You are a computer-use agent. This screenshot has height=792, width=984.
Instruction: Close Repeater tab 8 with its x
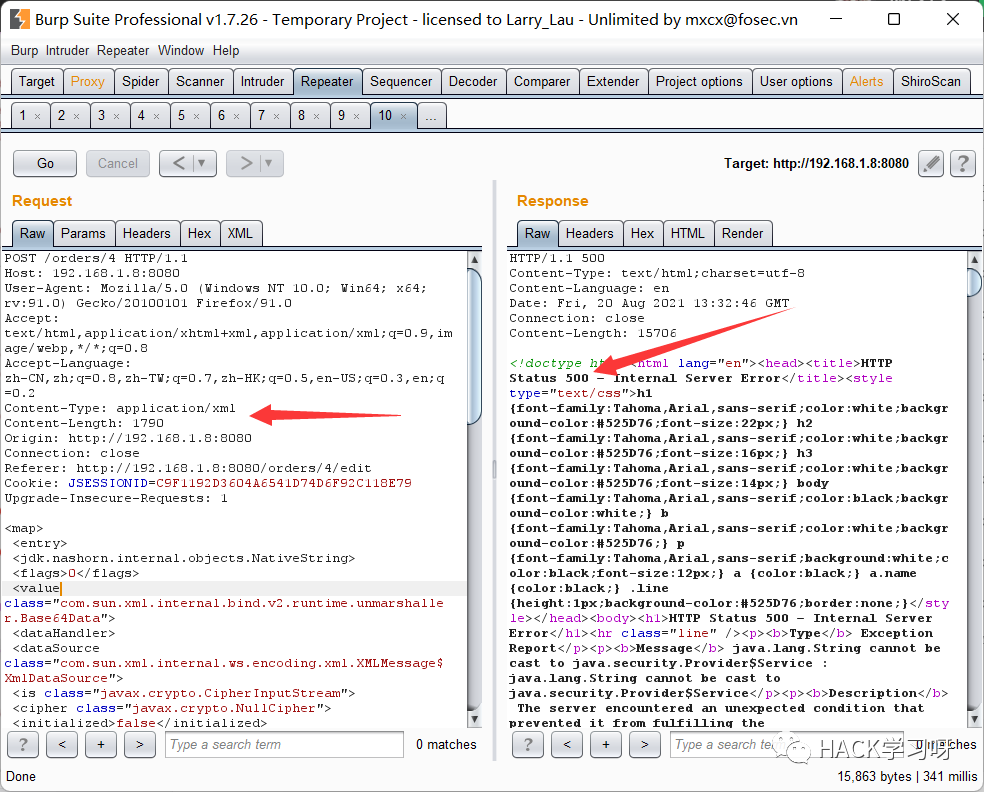316,116
